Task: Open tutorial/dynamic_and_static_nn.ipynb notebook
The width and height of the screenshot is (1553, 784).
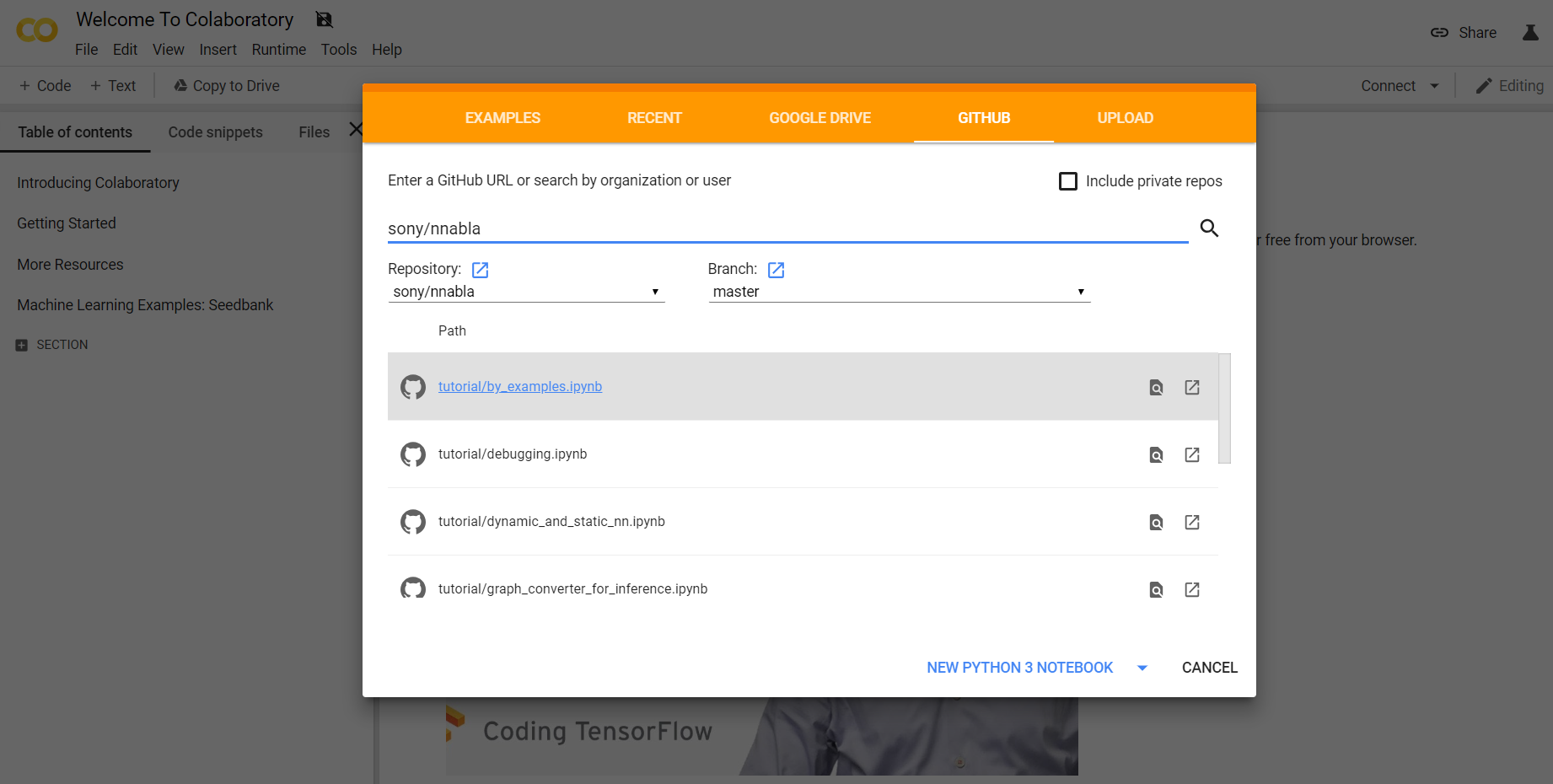Action: [x=551, y=521]
